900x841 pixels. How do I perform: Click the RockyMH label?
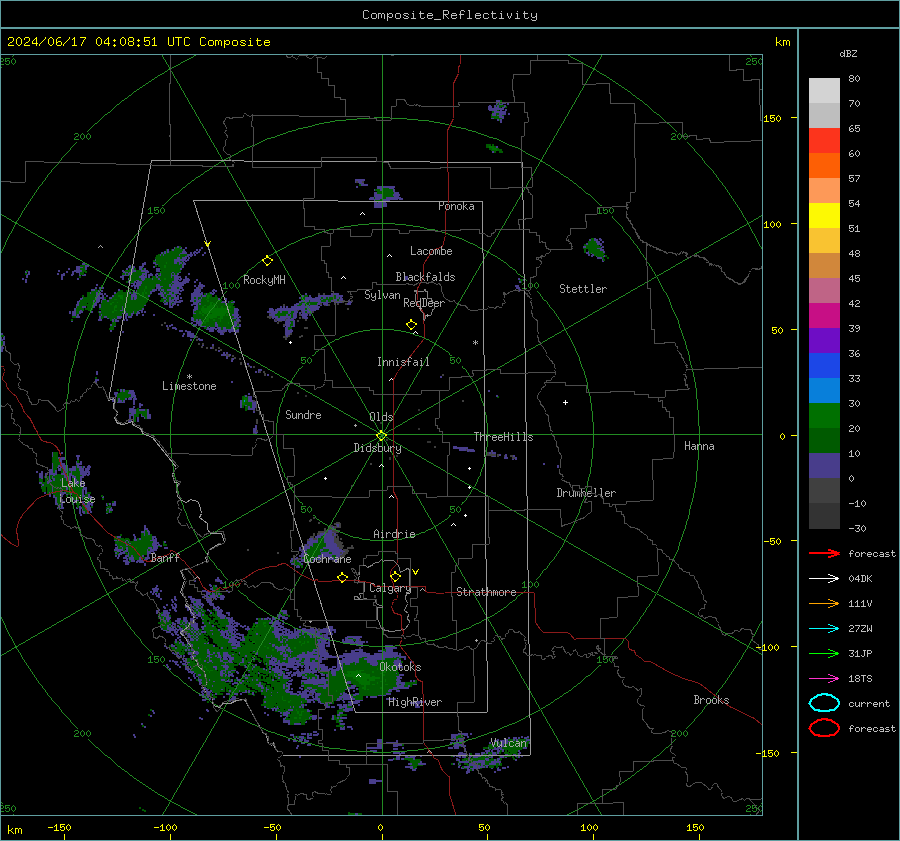[264, 280]
